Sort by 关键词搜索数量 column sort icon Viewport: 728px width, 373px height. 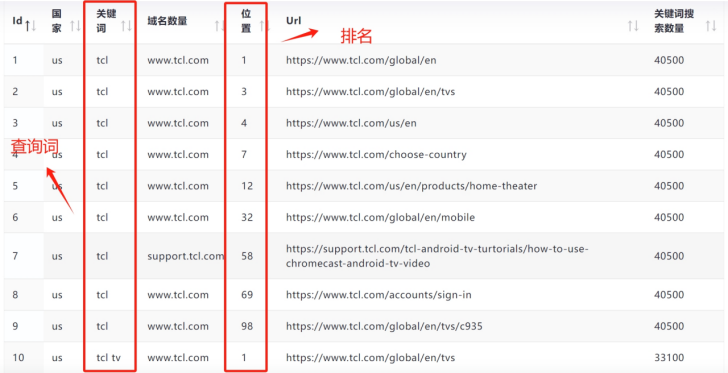[x=711, y=26]
